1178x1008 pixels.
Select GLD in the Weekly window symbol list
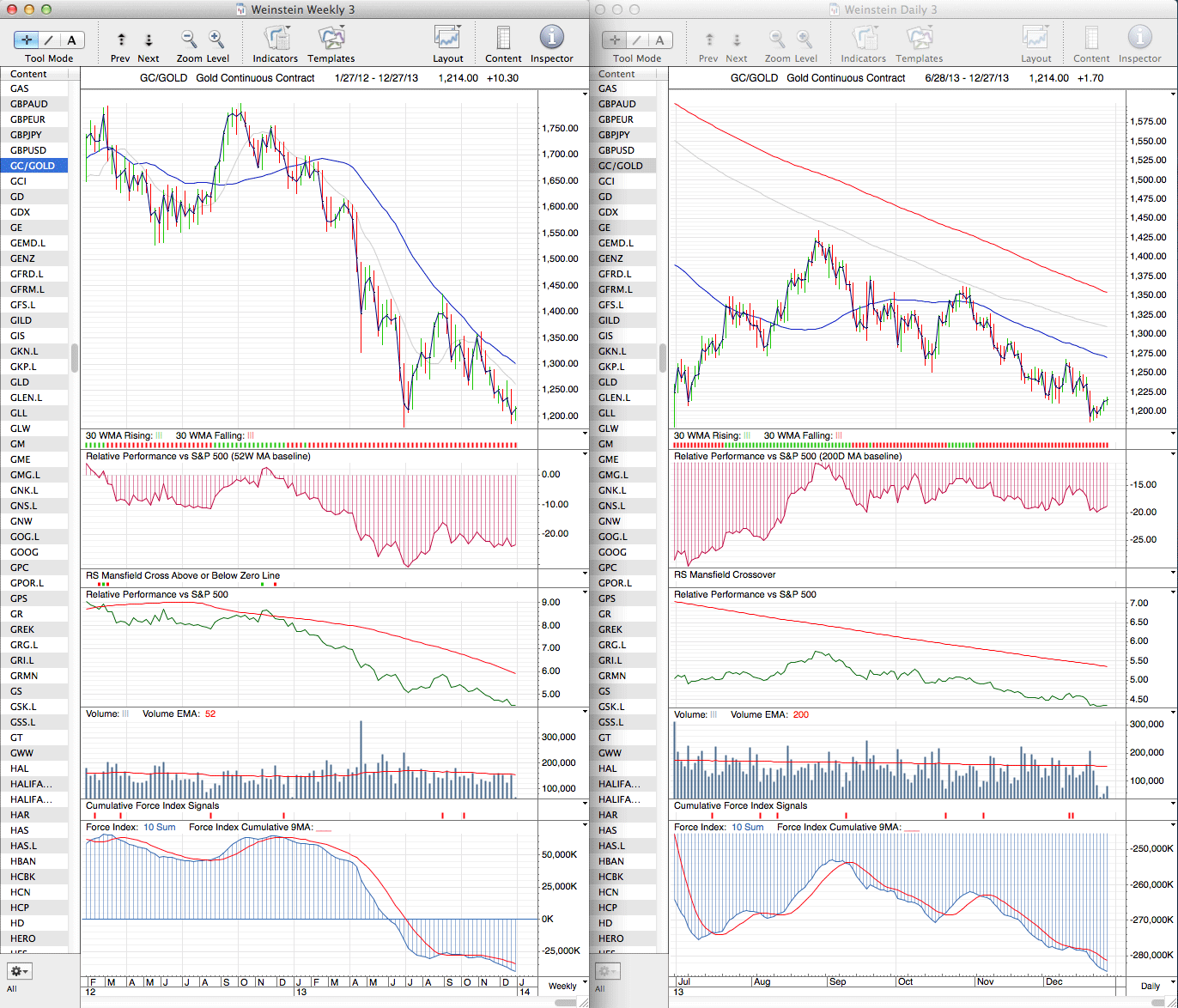coord(20,382)
